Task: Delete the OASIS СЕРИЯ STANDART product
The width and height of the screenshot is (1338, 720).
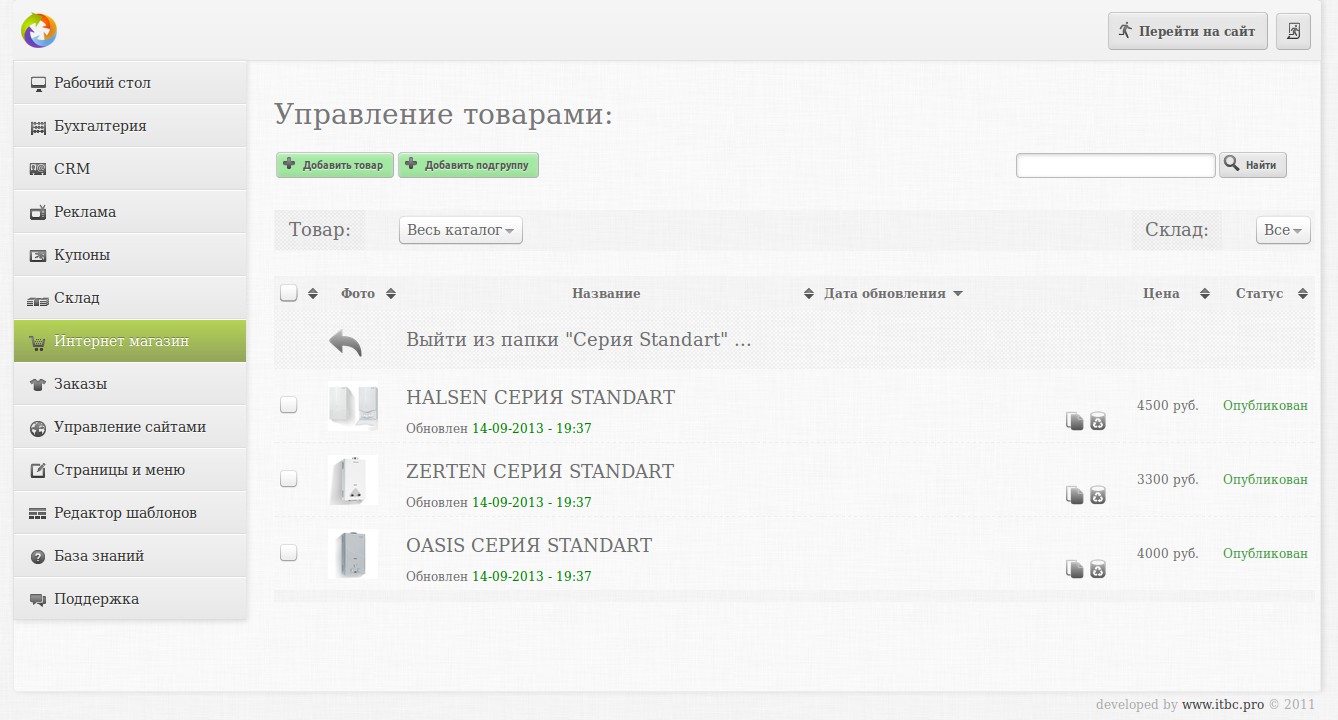Action: [1097, 569]
